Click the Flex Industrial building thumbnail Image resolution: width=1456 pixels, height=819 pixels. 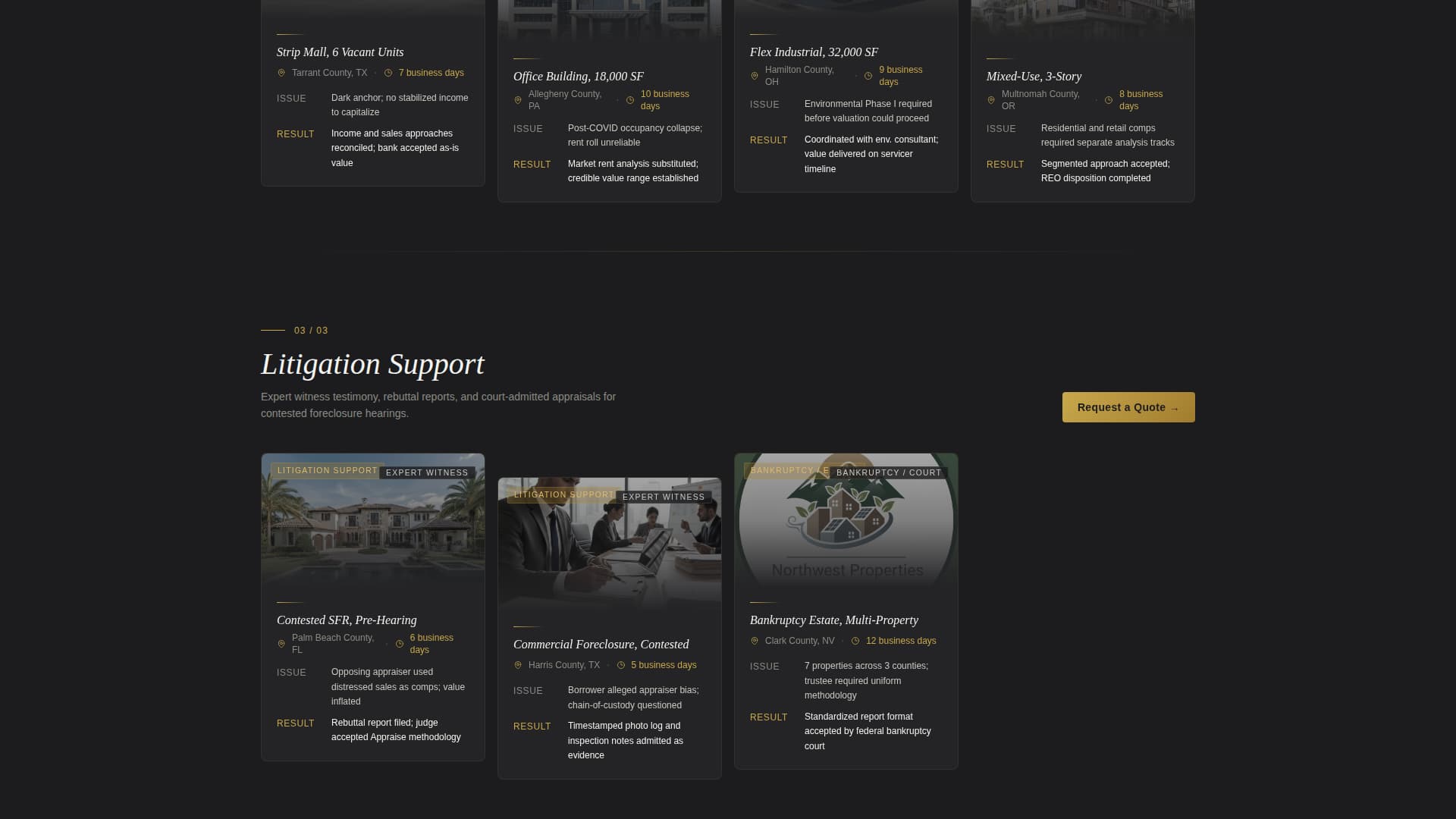pos(846,11)
